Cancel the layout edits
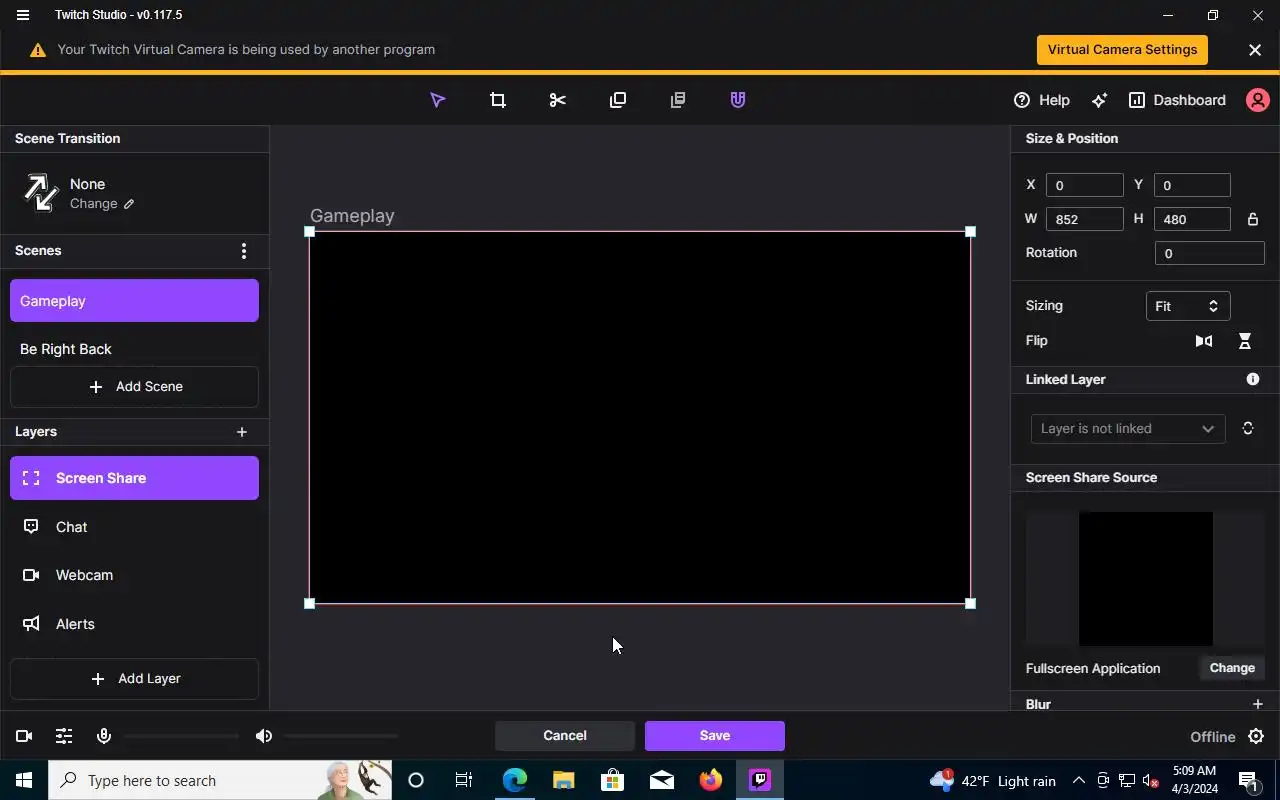 point(565,736)
